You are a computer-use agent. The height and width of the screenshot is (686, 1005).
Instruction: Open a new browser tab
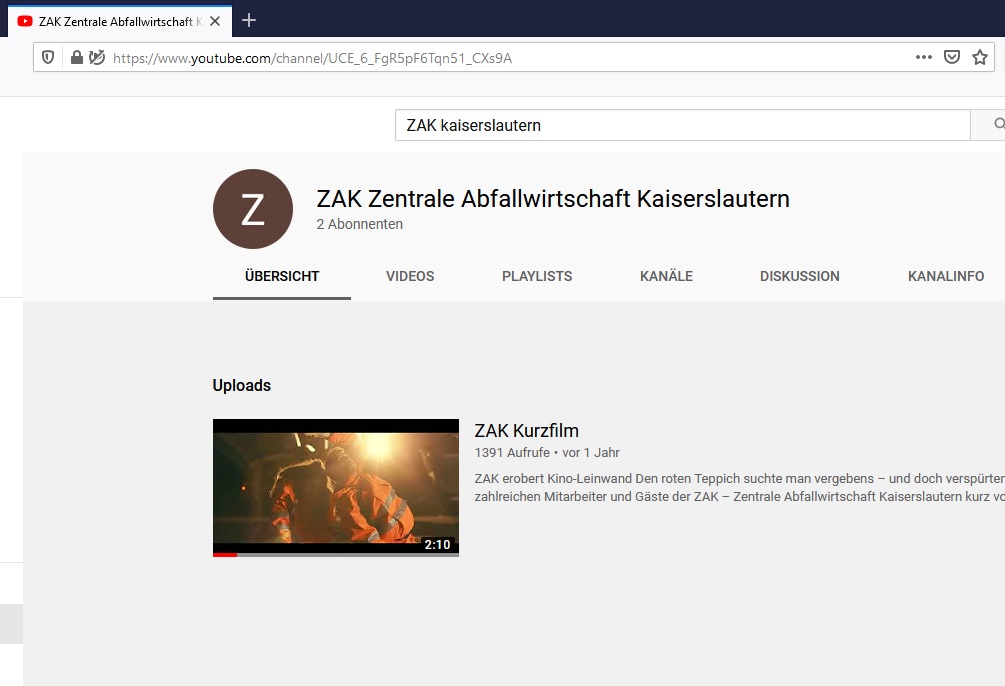coord(249,20)
